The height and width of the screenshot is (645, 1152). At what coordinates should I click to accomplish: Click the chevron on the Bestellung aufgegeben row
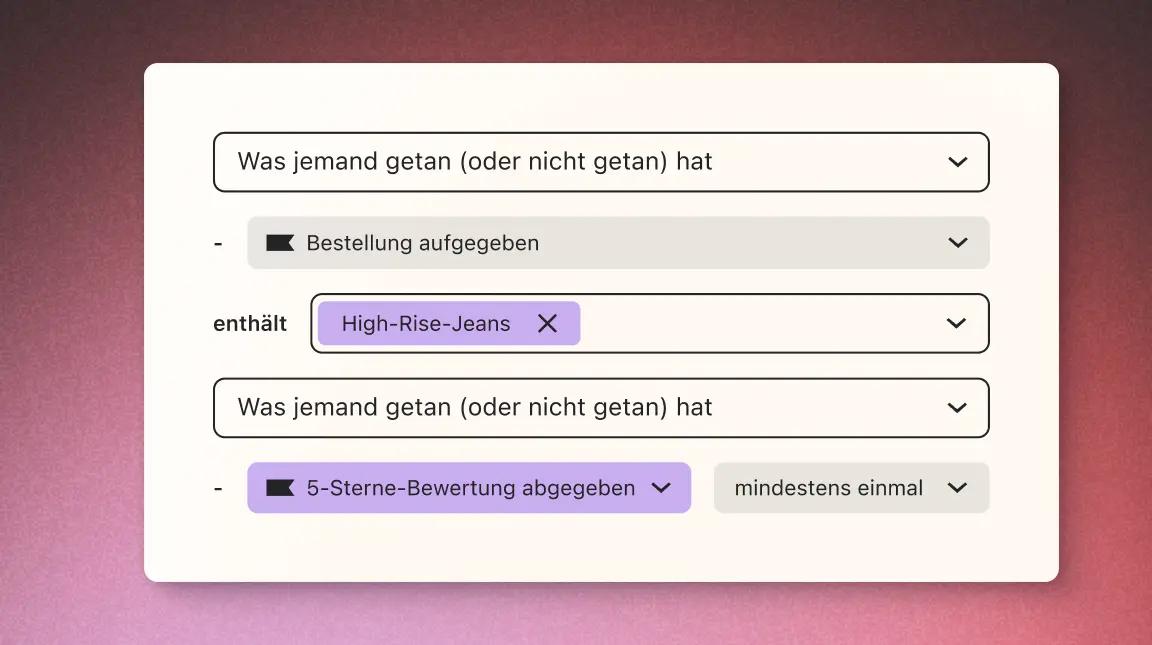pos(957,242)
